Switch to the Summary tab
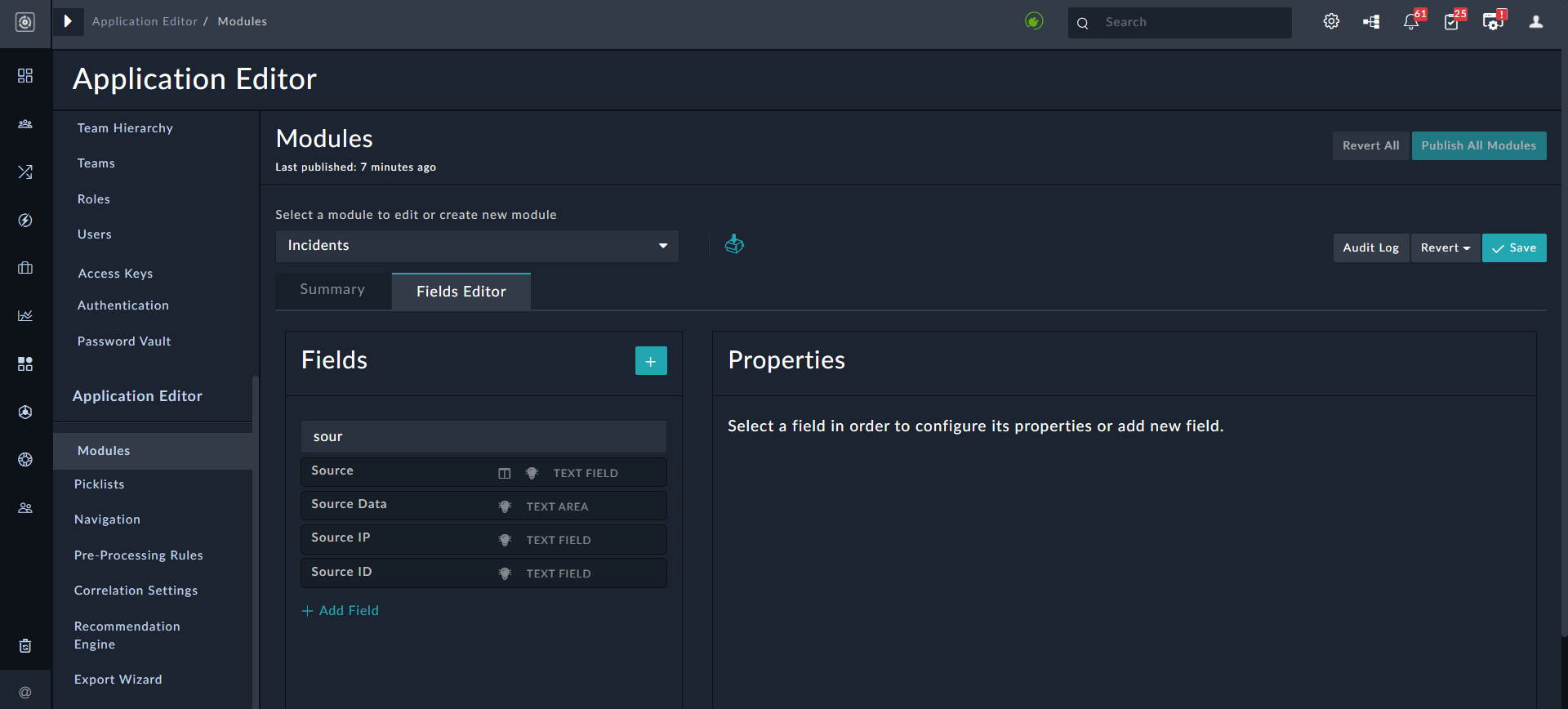The height and width of the screenshot is (709, 1568). 332,290
